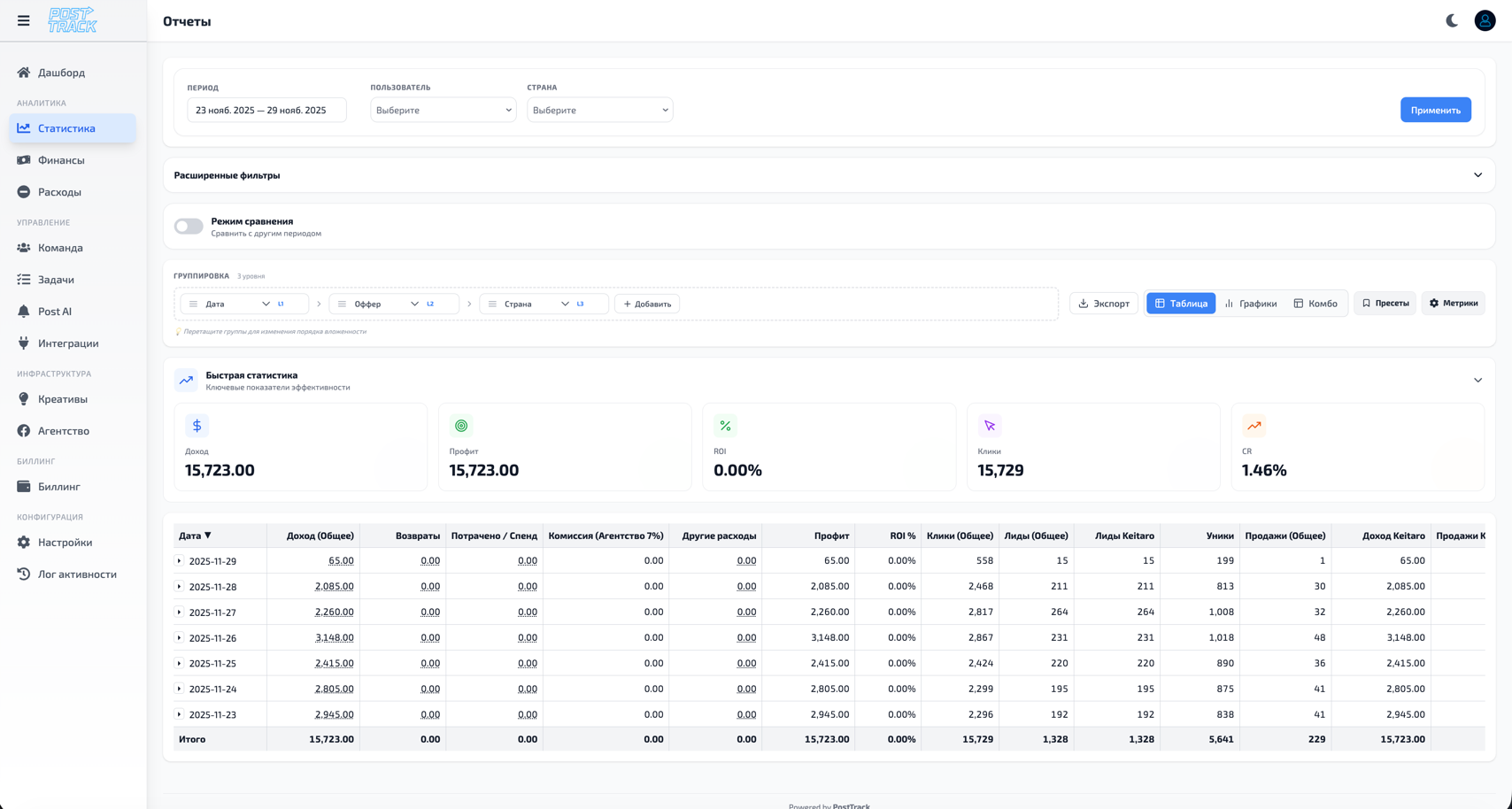Open Лог активности in sidebar
This screenshot has width=1512, height=809.
pos(77,574)
